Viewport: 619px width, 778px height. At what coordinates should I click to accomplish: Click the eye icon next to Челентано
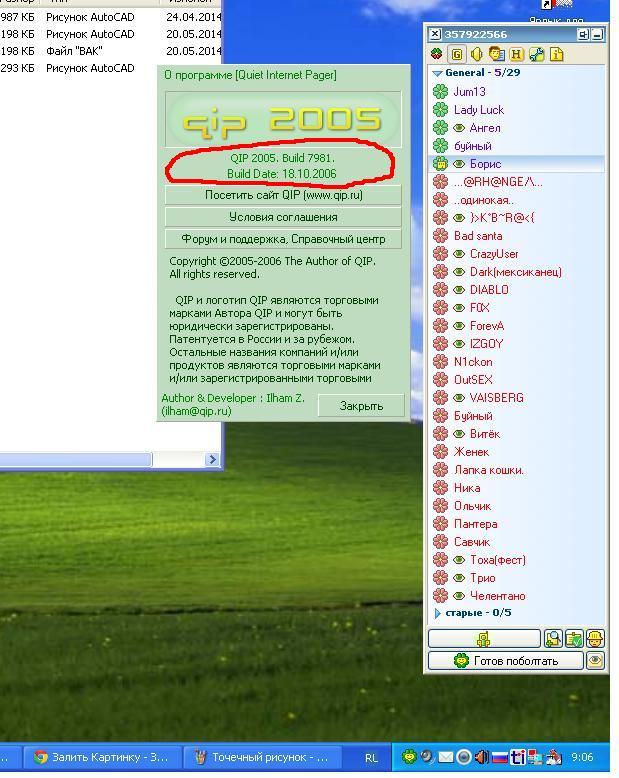459,596
